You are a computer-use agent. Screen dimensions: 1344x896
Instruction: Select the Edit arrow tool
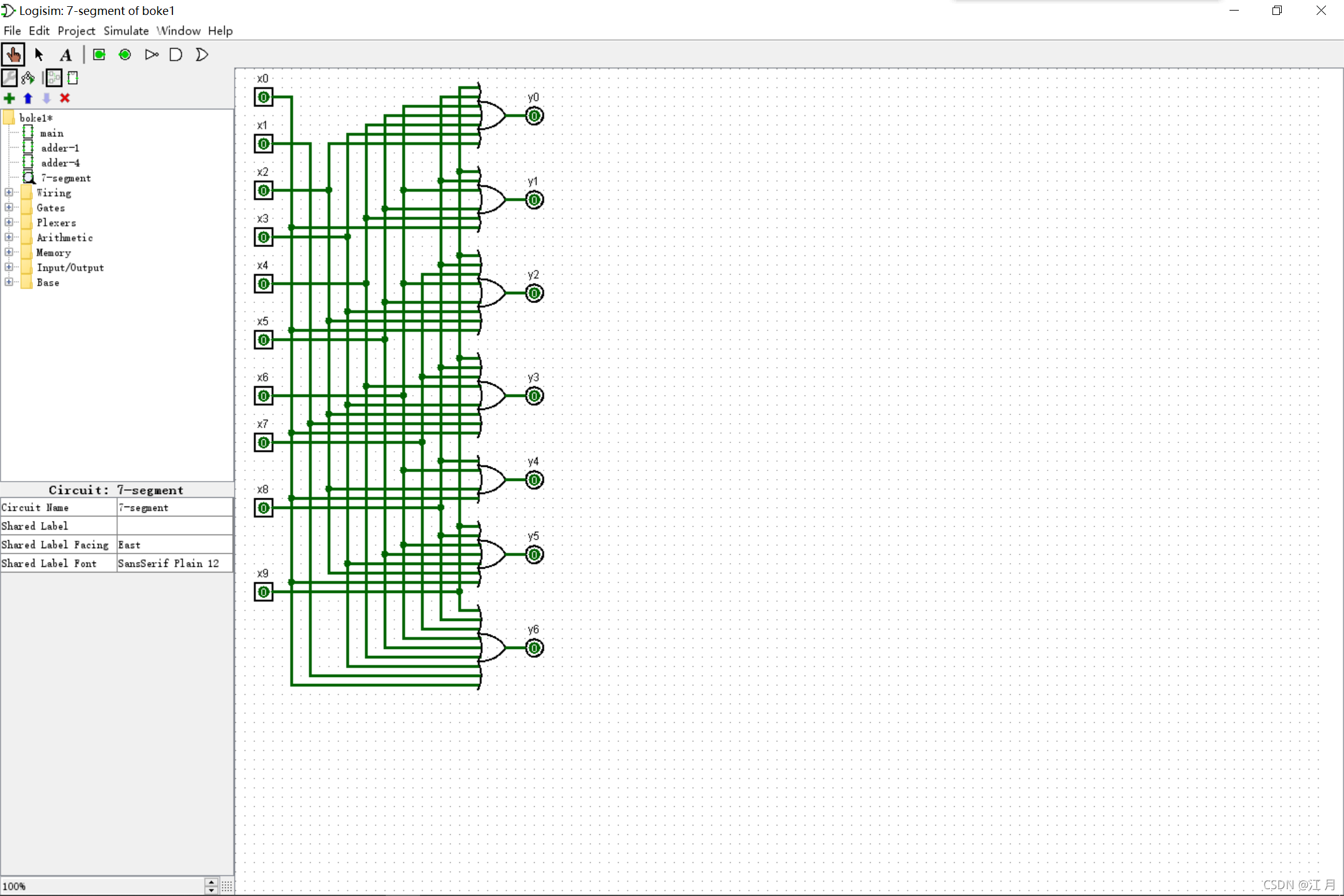(x=39, y=55)
